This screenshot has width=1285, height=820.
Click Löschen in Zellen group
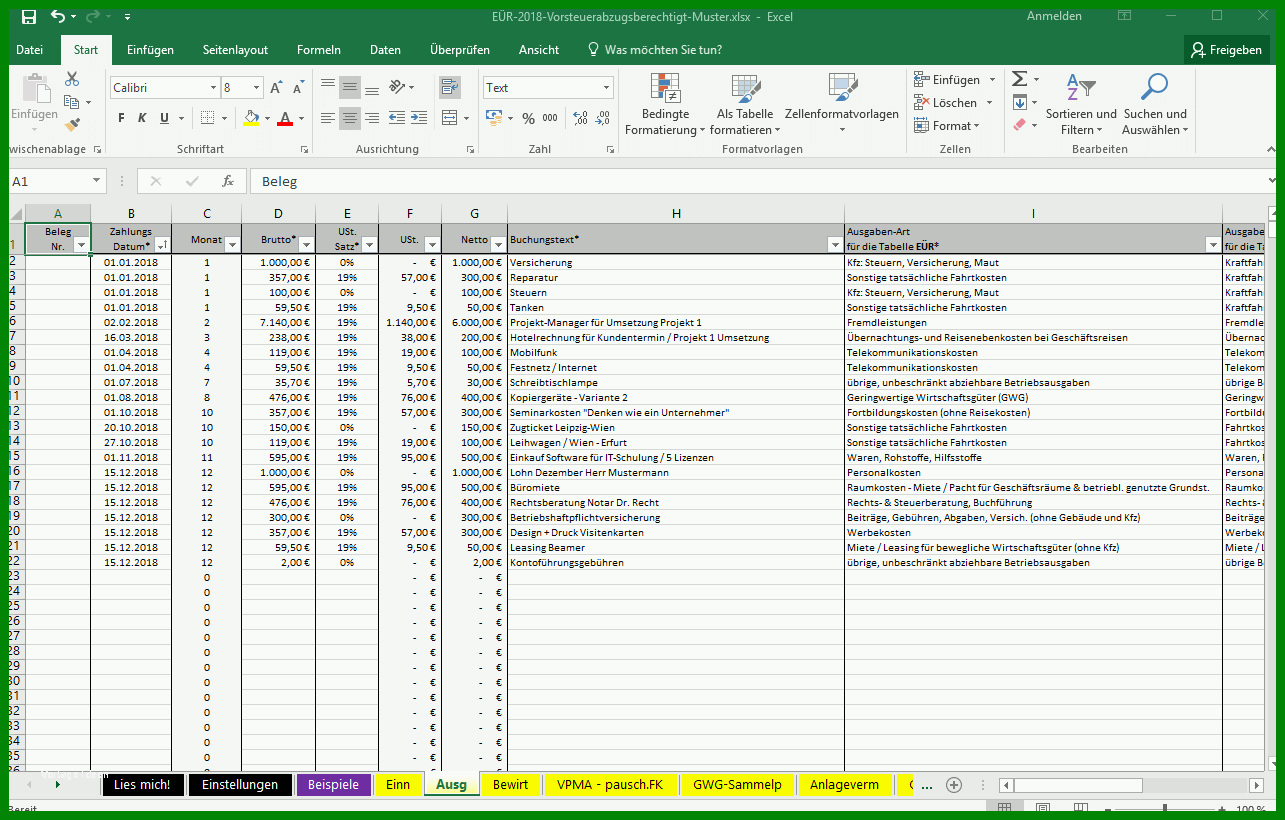954,102
